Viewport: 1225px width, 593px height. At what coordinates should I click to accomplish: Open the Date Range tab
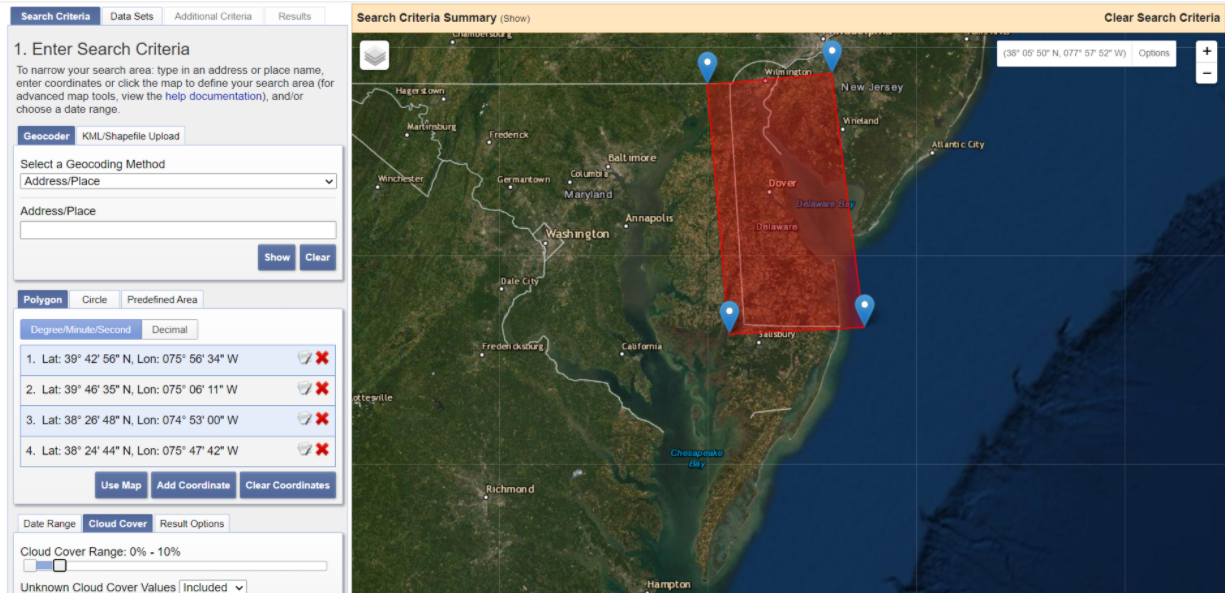pos(49,523)
